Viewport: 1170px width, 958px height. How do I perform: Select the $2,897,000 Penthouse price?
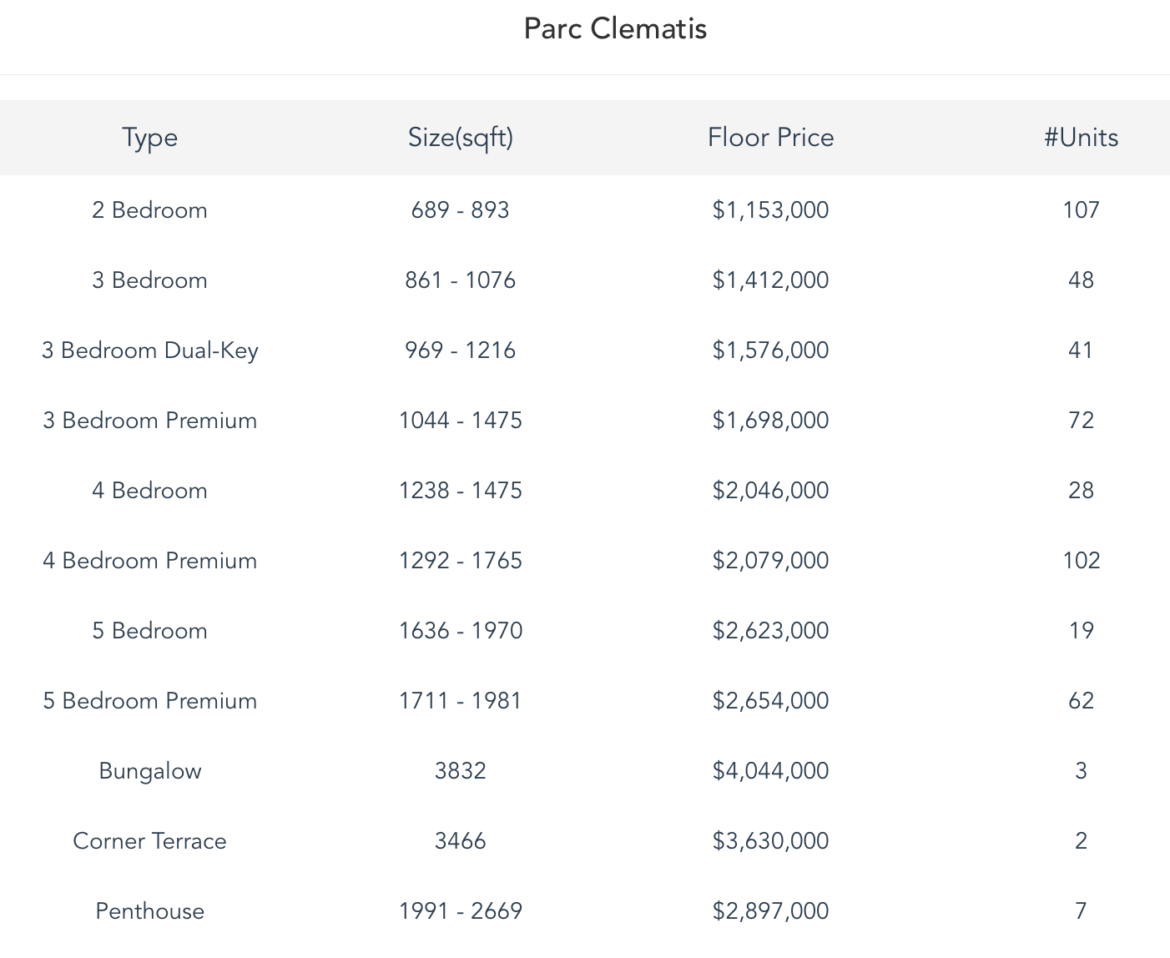770,911
